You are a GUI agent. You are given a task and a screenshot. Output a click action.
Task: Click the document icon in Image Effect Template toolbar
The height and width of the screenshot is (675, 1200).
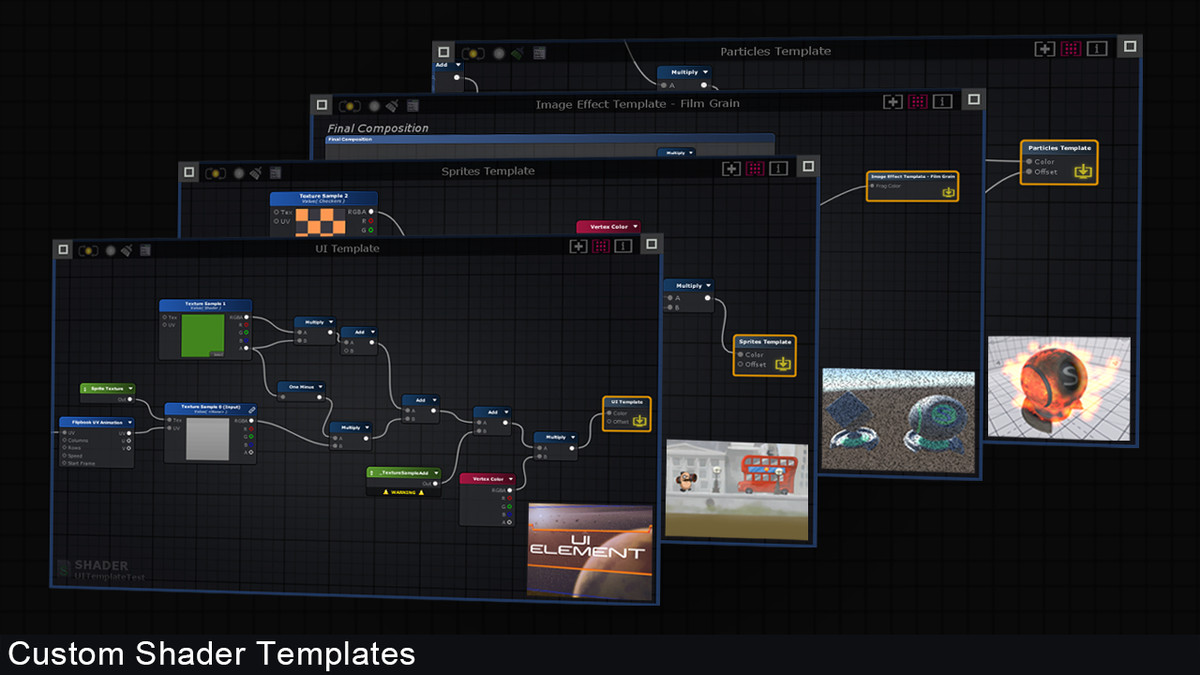click(413, 105)
